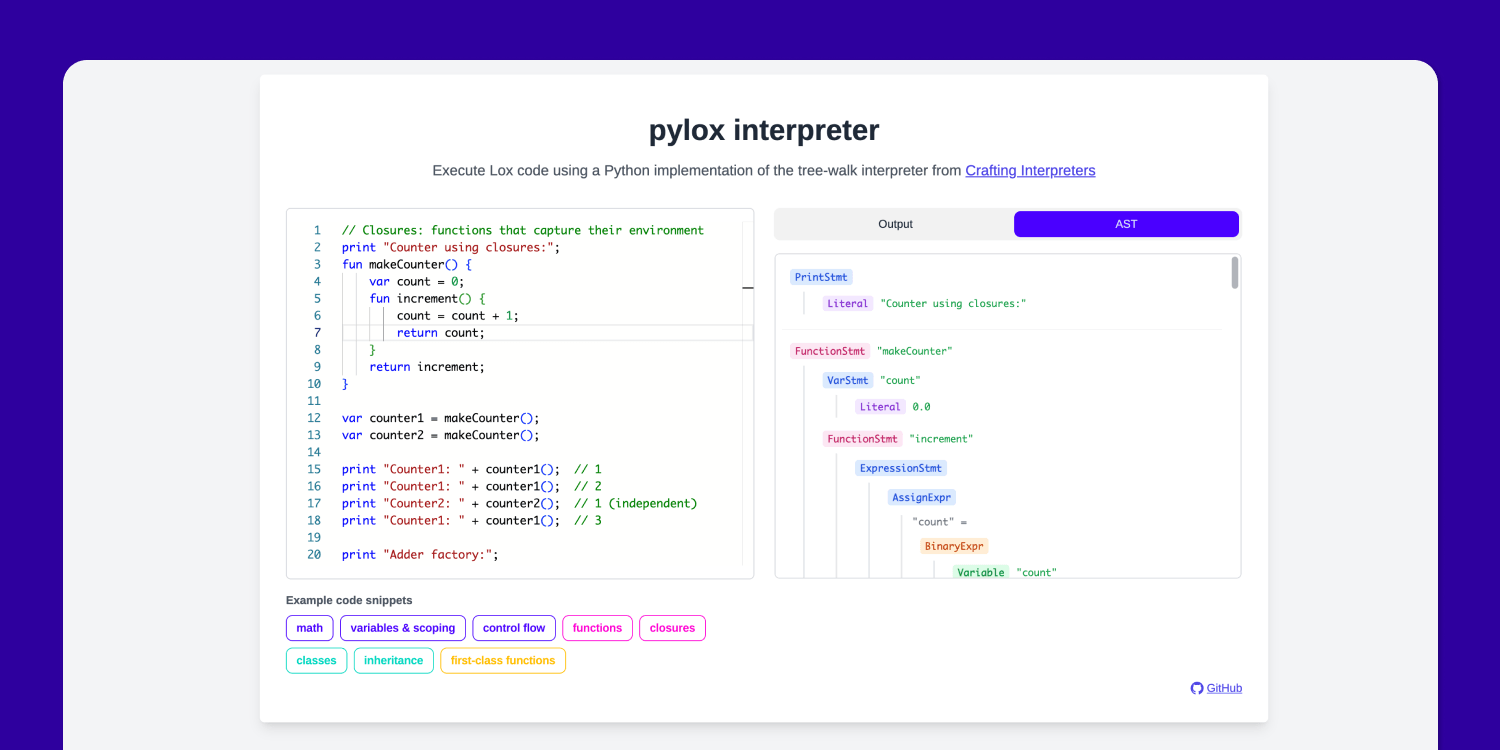Load the functions code snippet
This screenshot has width=1500, height=750.
(x=597, y=628)
